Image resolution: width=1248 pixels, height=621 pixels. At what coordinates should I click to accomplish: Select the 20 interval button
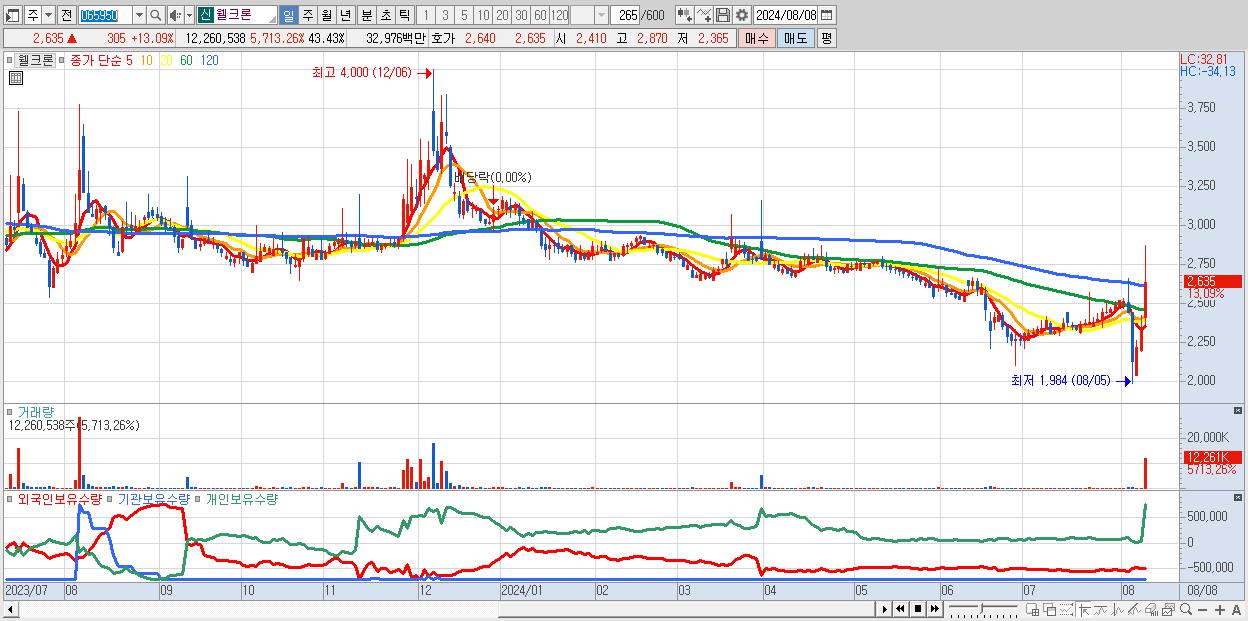[x=502, y=15]
